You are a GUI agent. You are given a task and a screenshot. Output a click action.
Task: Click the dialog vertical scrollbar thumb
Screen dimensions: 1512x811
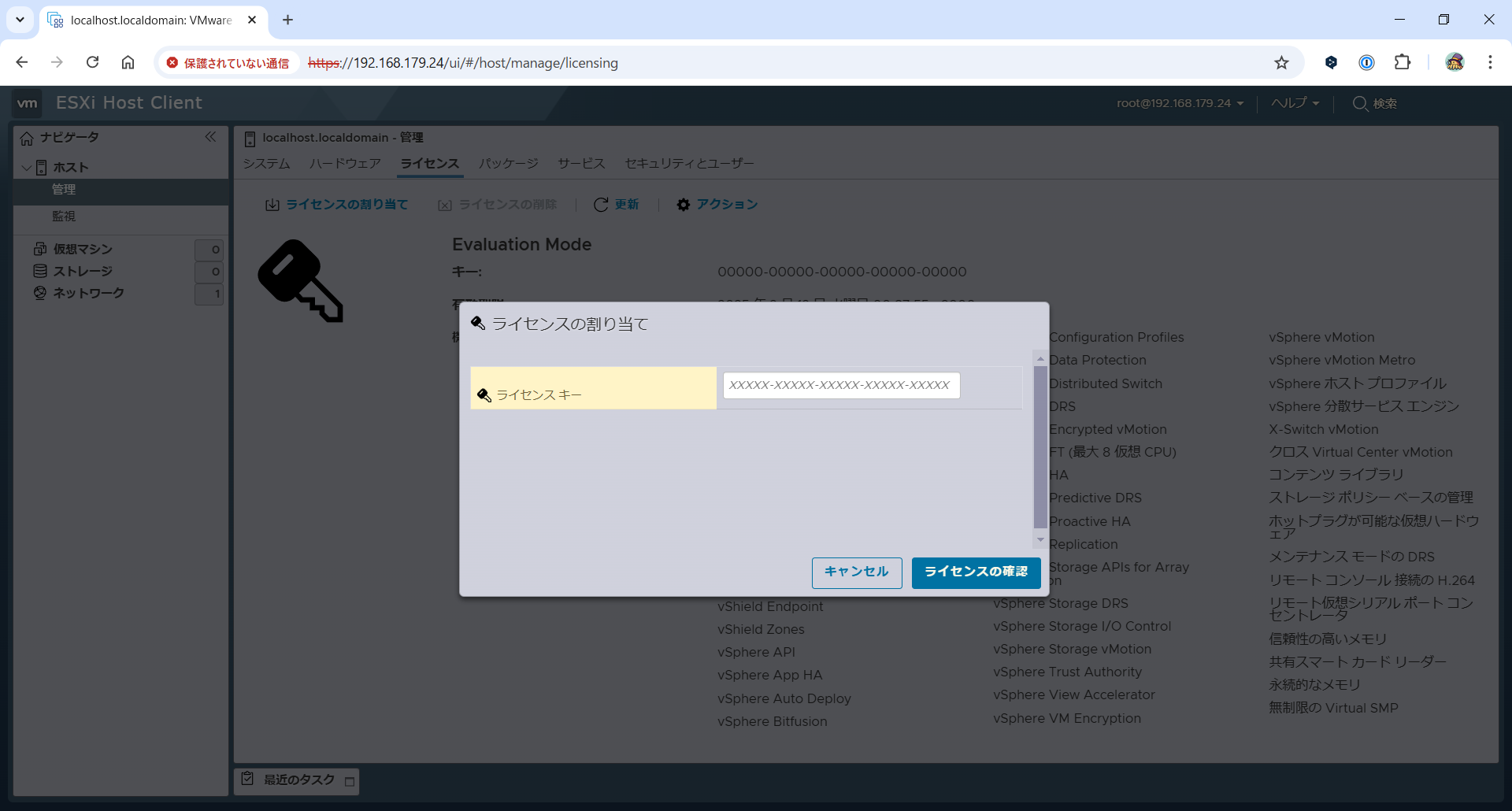pyautogui.click(x=1040, y=447)
